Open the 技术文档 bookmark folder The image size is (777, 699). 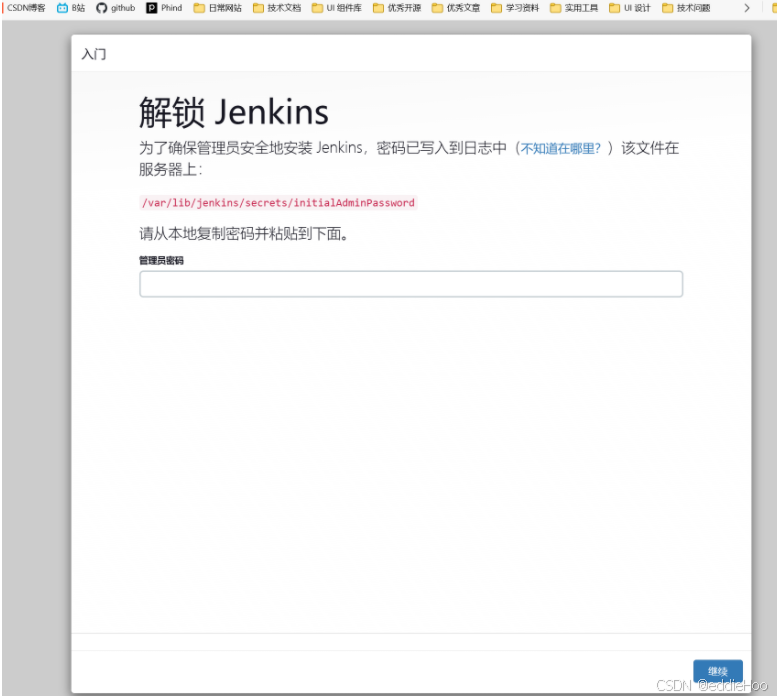[277, 8]
